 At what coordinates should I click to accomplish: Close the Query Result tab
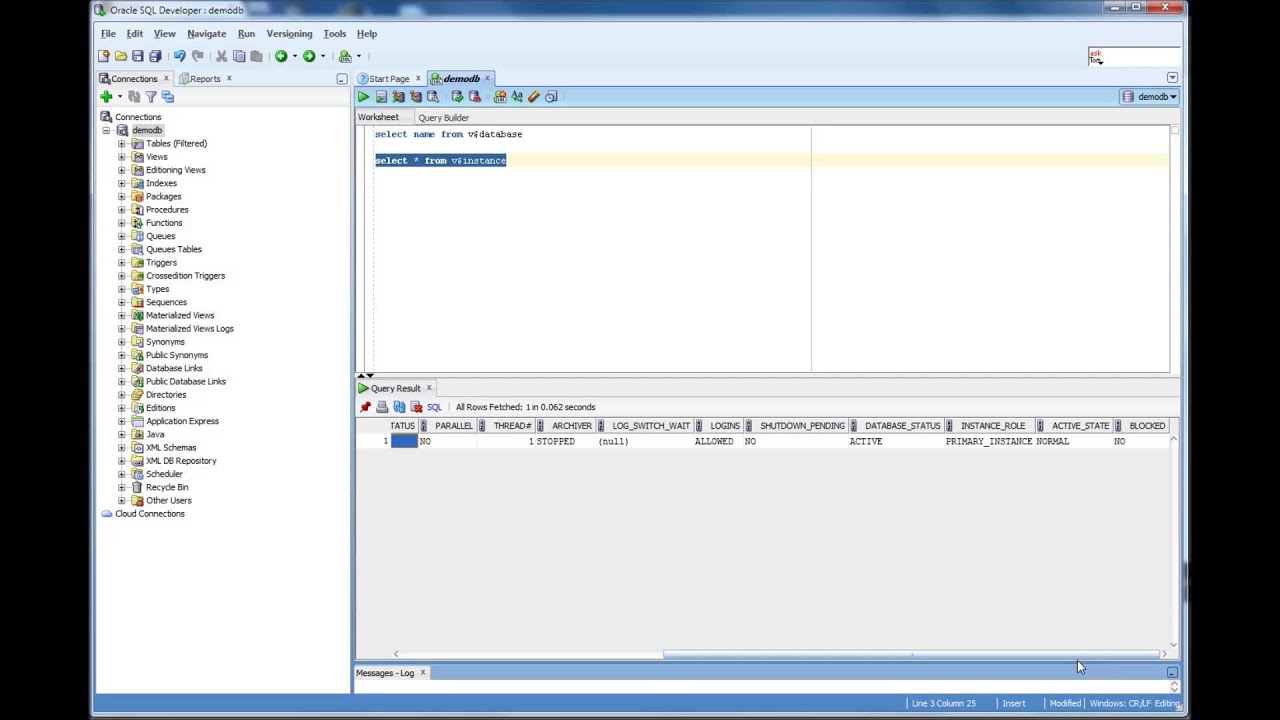429,388
